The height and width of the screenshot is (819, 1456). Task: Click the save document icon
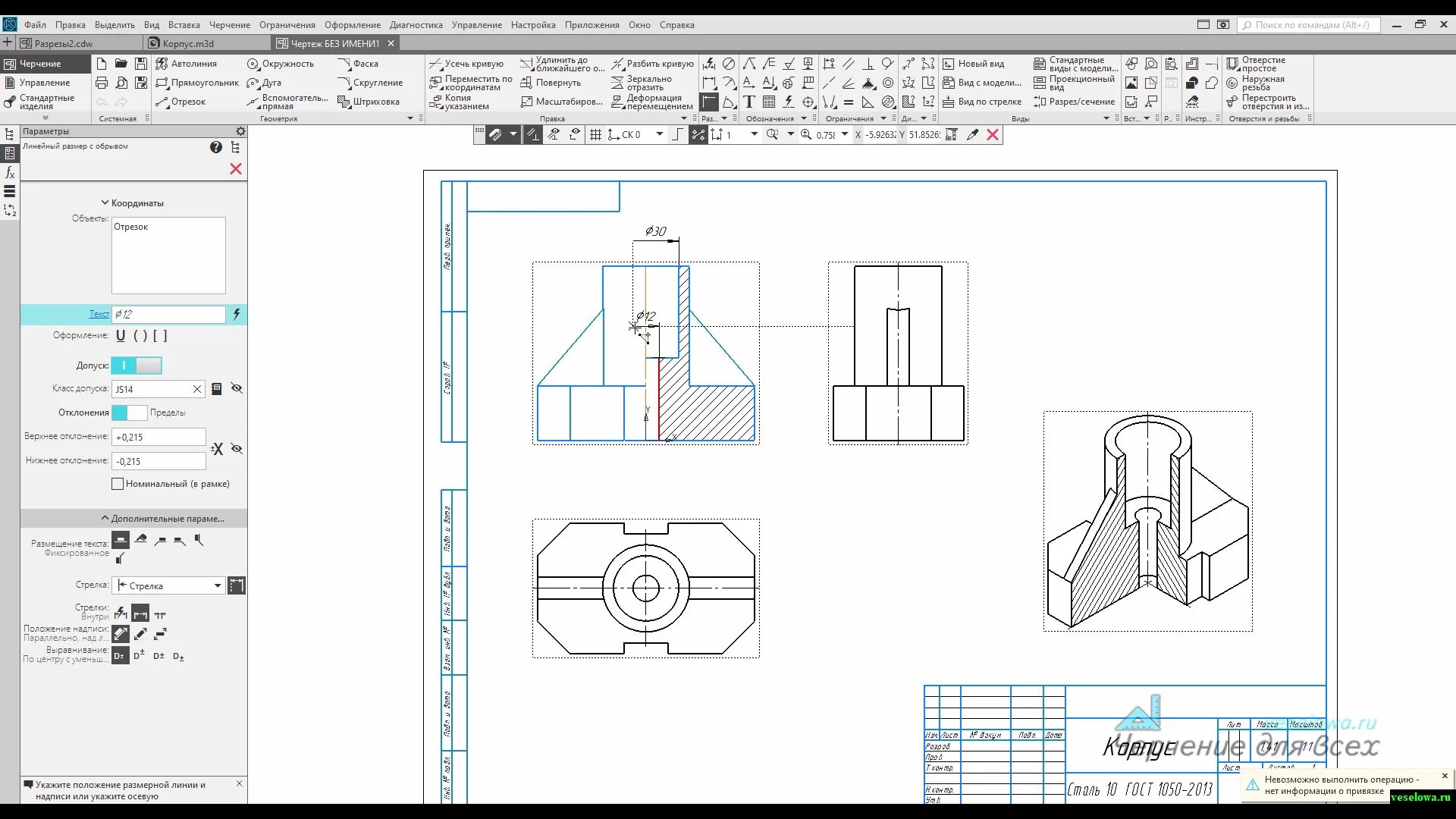pyautogui.click(x=141, y=64)
